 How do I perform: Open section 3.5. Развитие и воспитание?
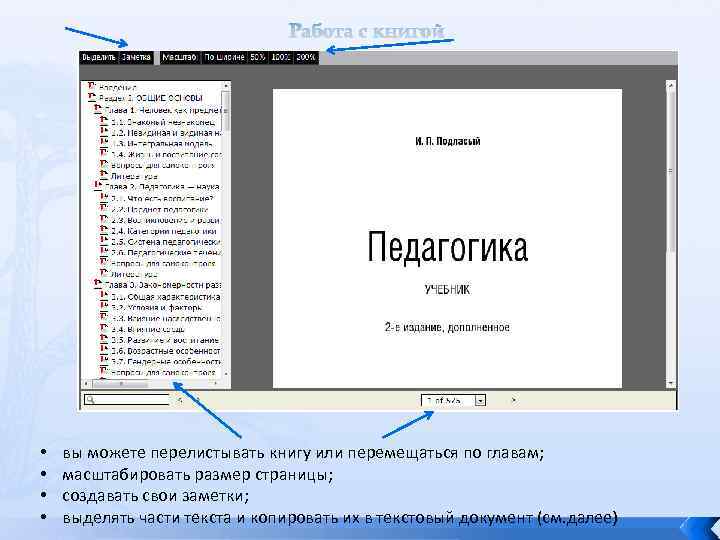[165, 340]
